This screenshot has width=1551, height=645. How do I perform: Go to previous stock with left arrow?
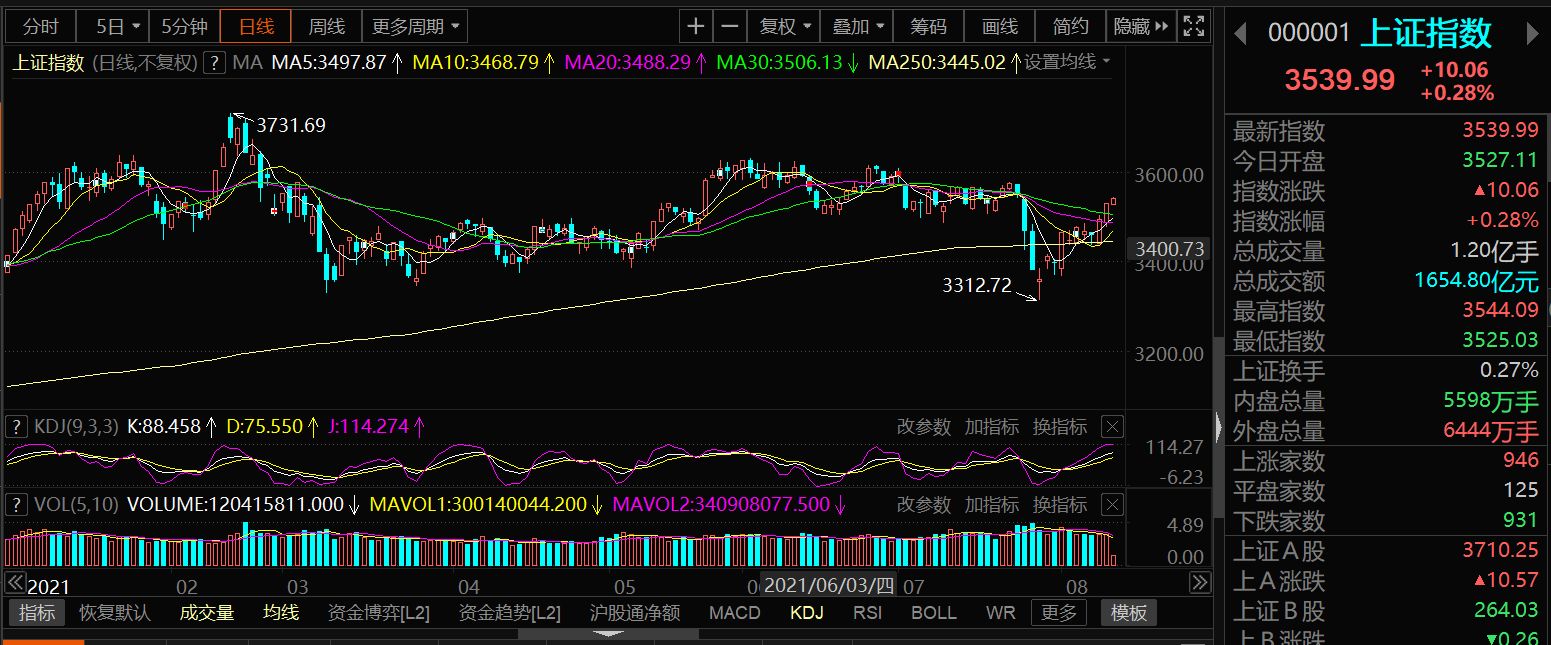[1240, 34]
